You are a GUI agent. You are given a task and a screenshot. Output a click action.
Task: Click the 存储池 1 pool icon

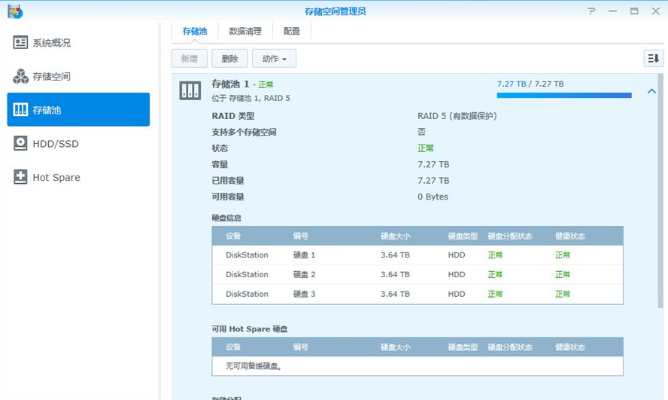190,90
